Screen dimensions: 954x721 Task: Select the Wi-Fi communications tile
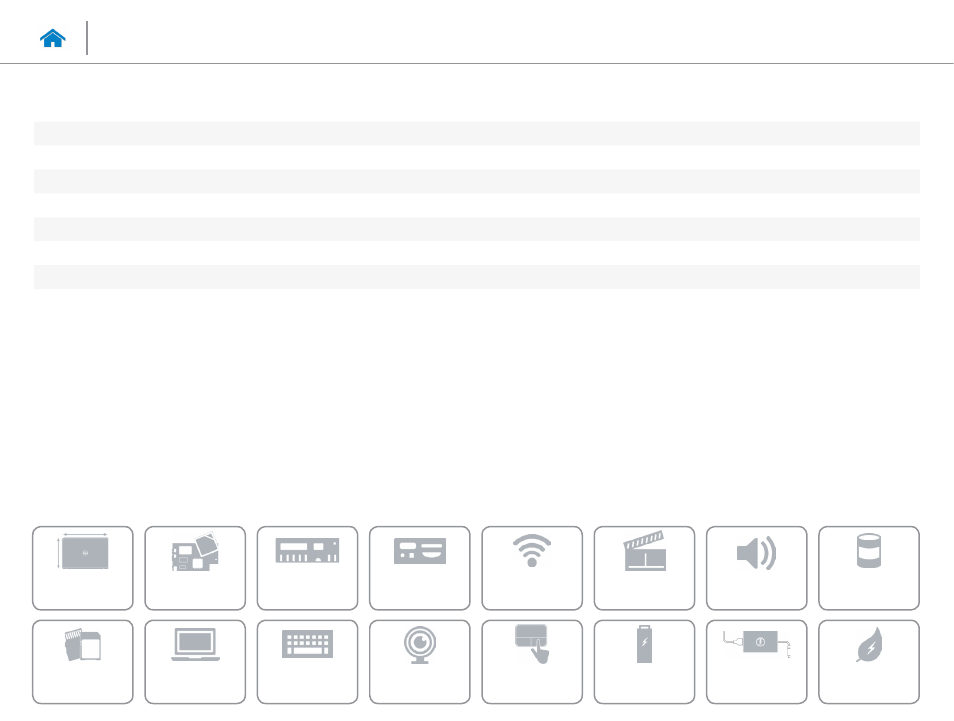coord(531,567)
